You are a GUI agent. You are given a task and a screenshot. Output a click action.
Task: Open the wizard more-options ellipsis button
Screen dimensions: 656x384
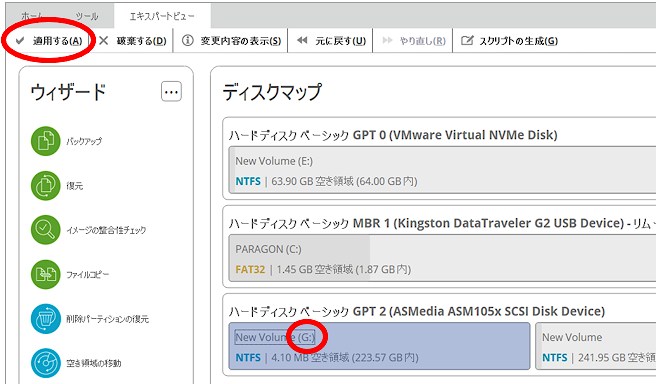[x=171, y=91]
